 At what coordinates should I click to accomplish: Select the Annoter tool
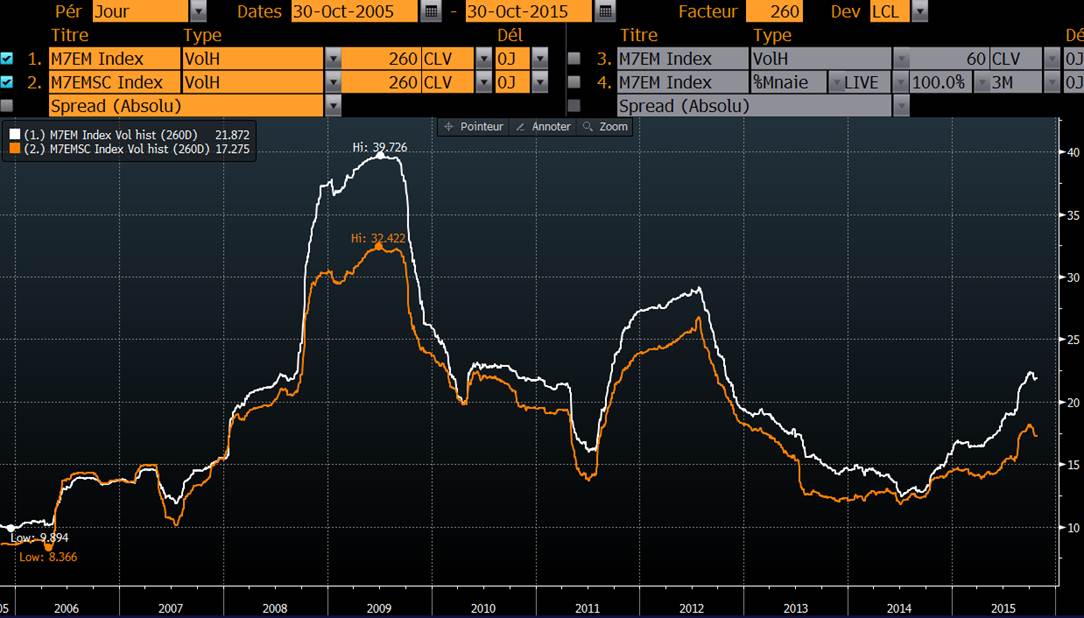(x=543, y=127)
